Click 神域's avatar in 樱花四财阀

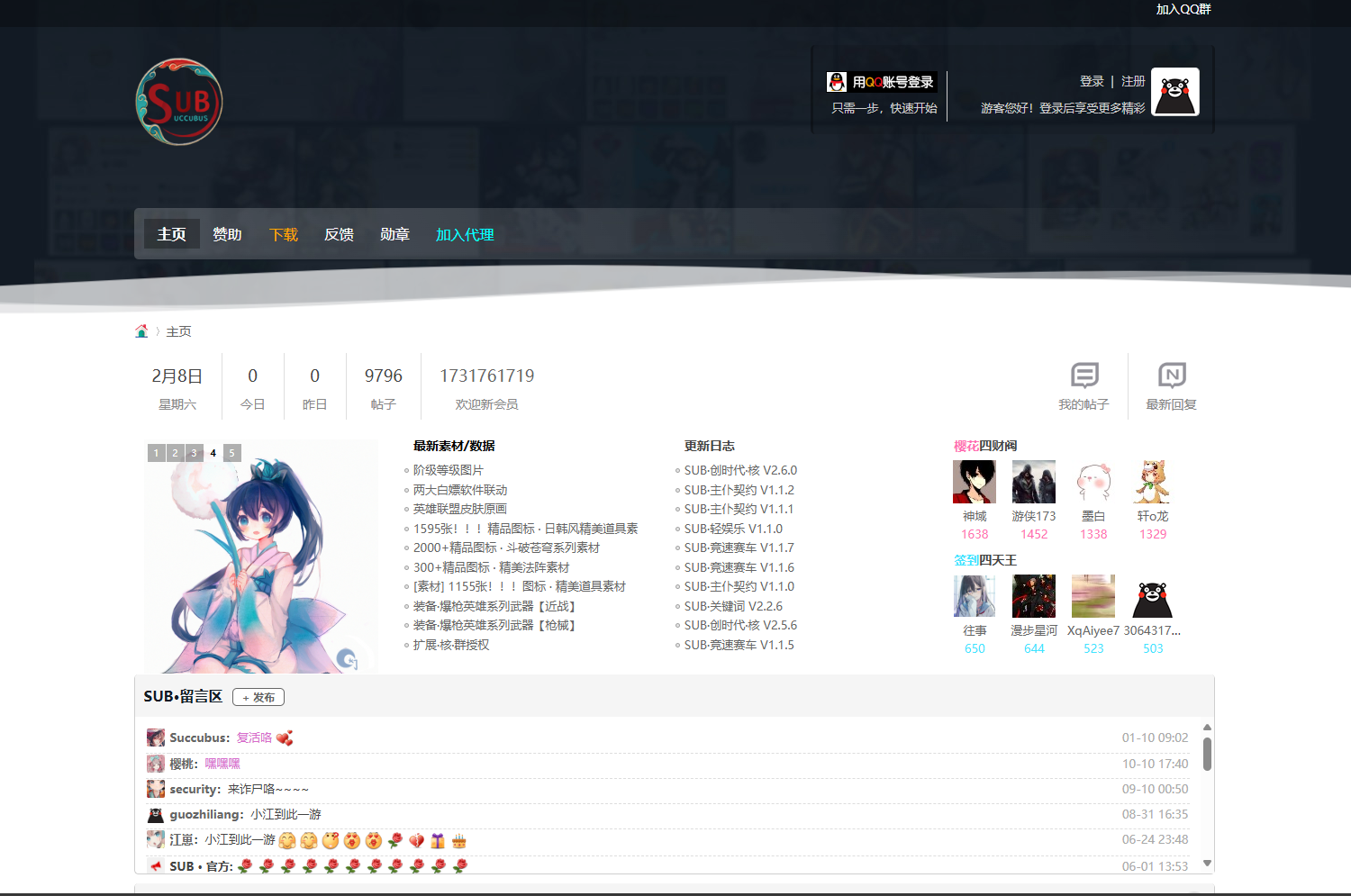click(975, 482)
